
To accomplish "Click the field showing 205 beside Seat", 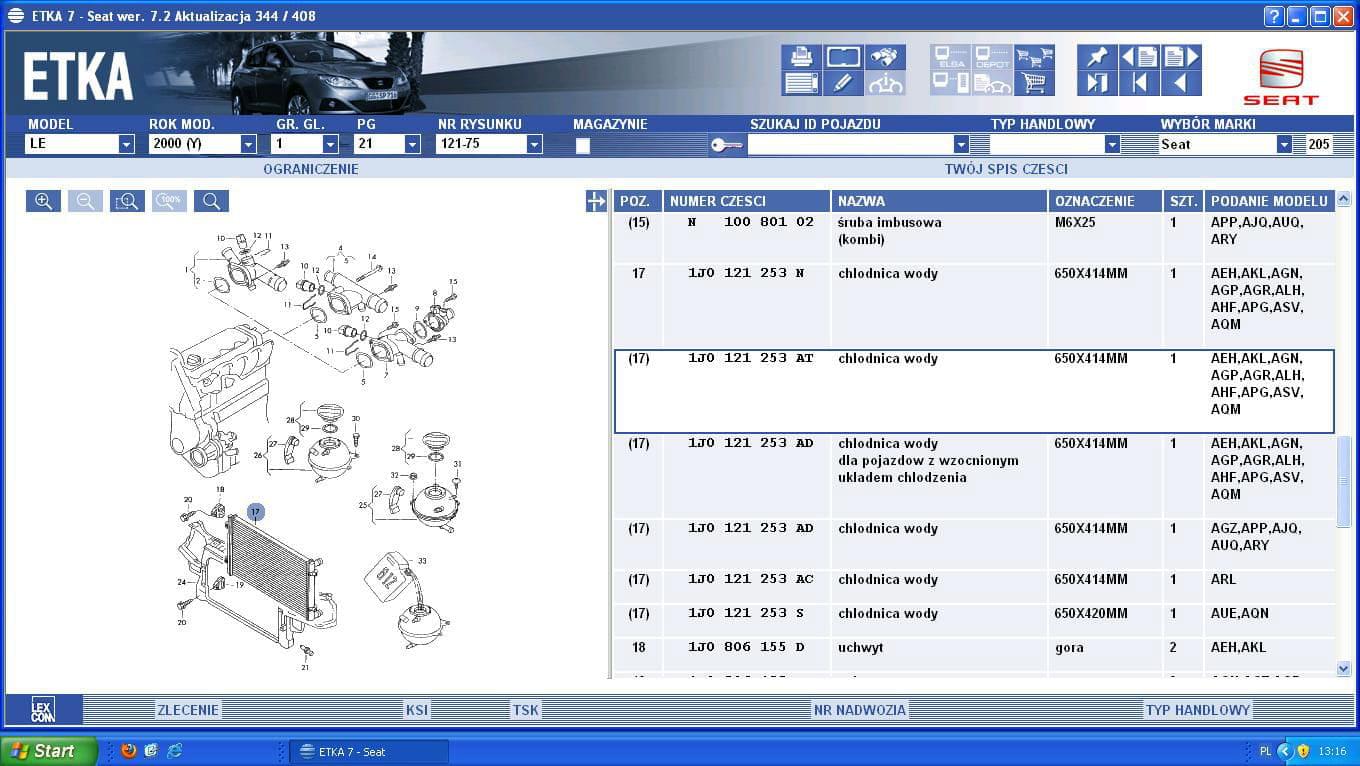I will [1319, 144].
